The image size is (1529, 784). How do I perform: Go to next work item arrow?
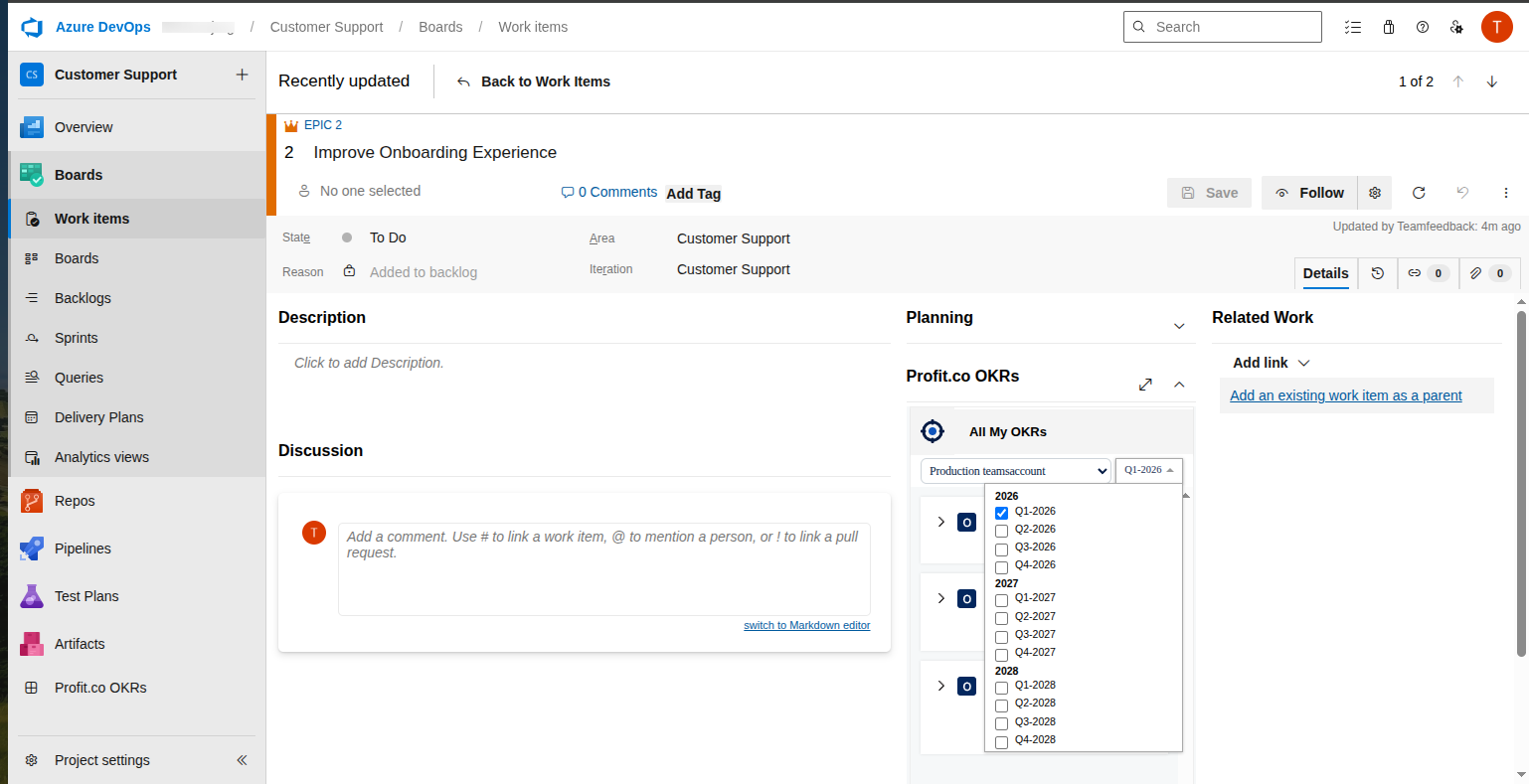point(1492,81)
